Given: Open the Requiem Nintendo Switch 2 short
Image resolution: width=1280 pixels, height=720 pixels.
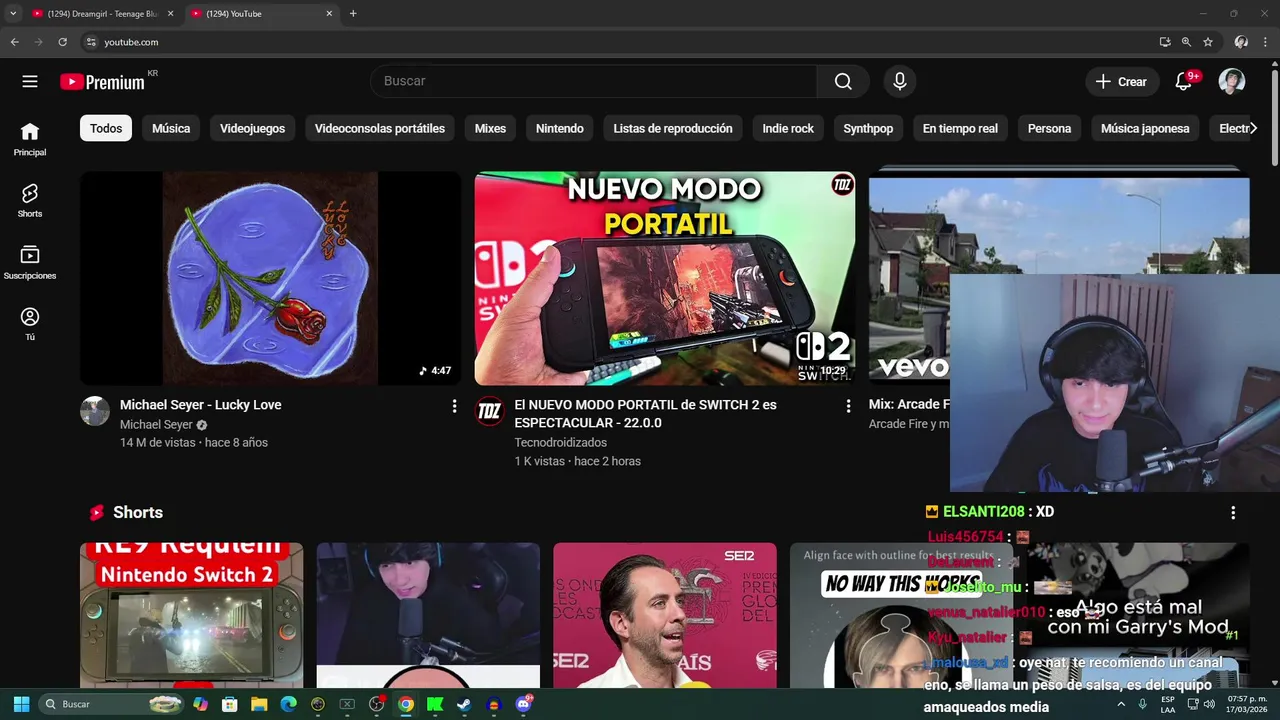Looking at the screenshot, I should tap(192, 615).
